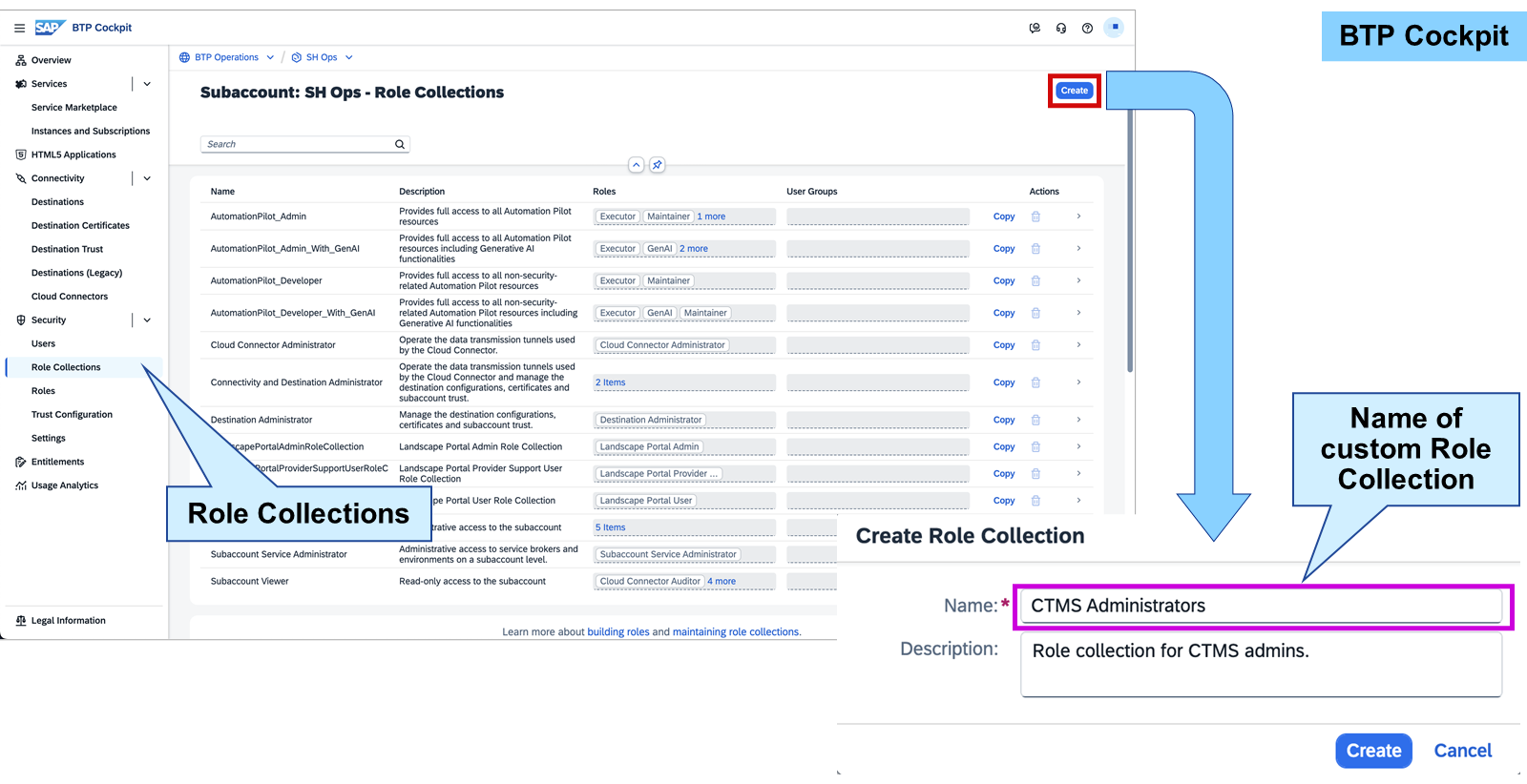Open Usage Analytics in sidebar
1527x784 pixels.
coord(65,485)
